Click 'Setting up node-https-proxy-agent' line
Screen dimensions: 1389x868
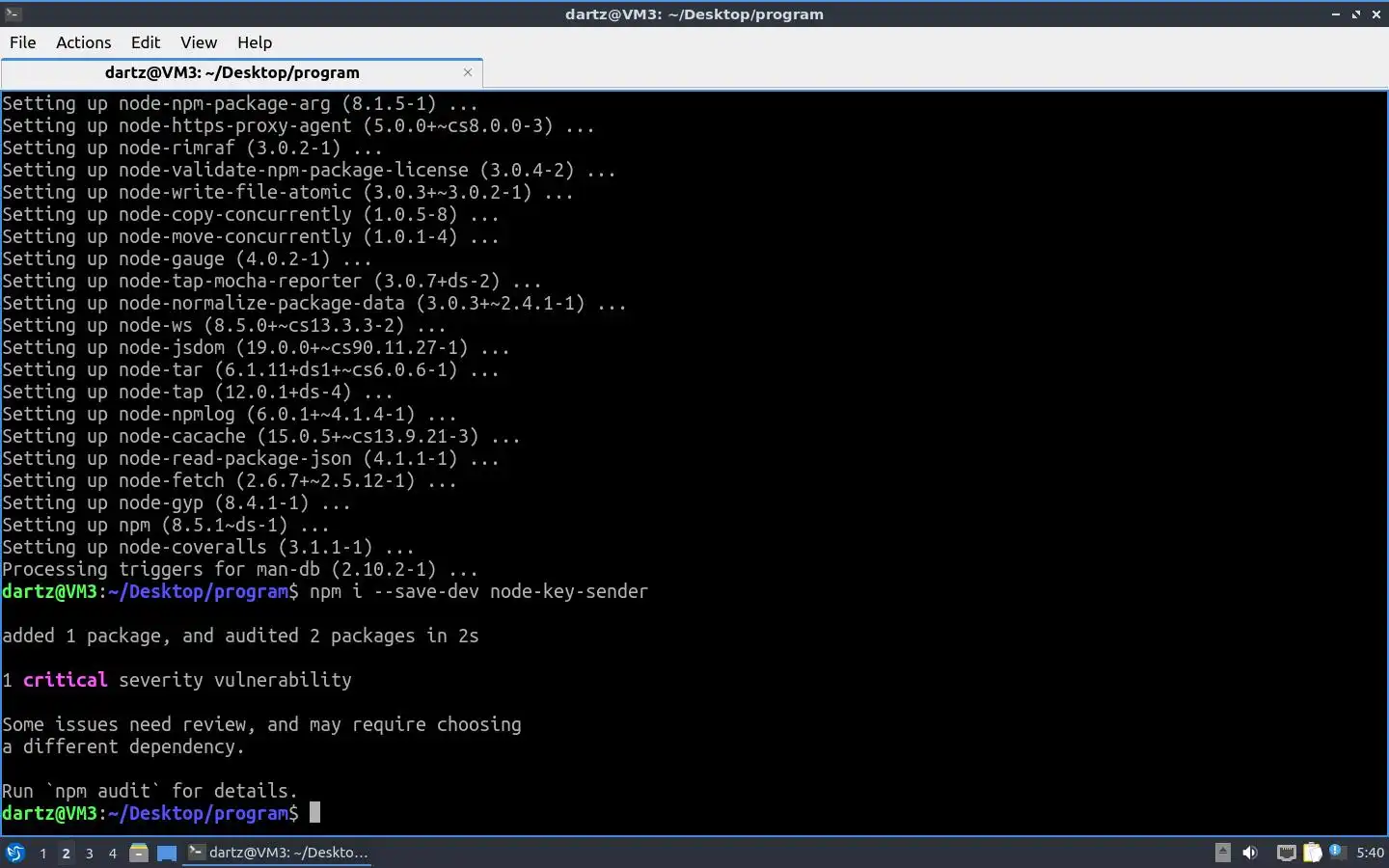pyautogui.click(x=298, y=125)
